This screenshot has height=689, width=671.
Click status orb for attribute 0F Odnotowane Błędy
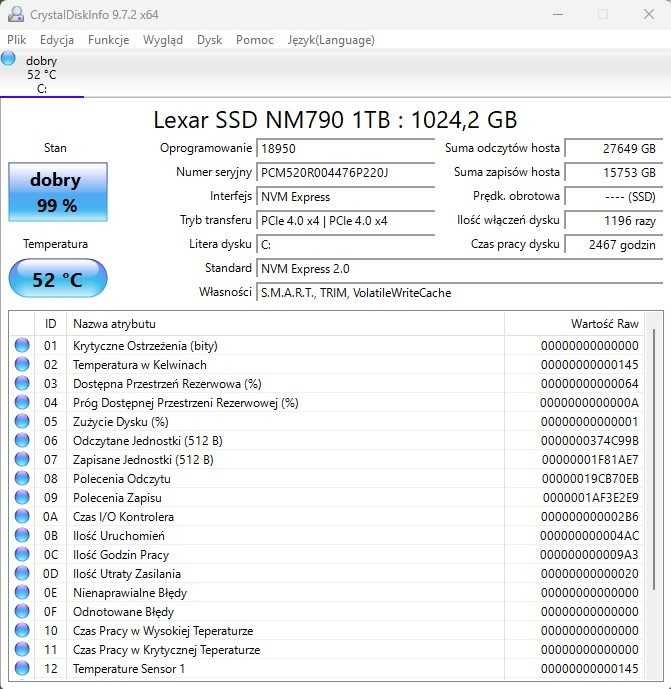pyautogui.click(x=22, y=611)
